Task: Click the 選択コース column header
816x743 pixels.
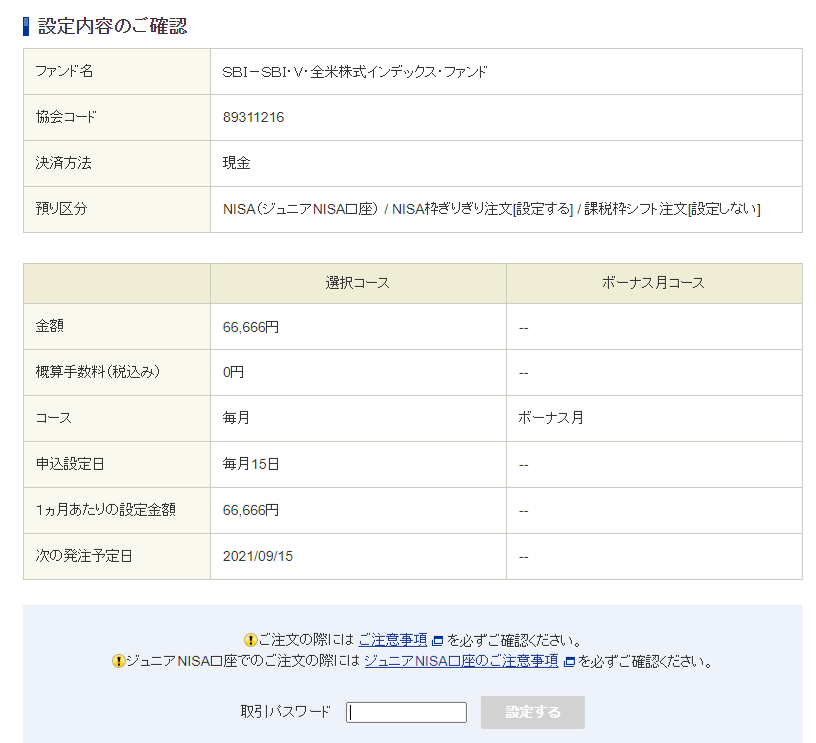Action: 358,283
